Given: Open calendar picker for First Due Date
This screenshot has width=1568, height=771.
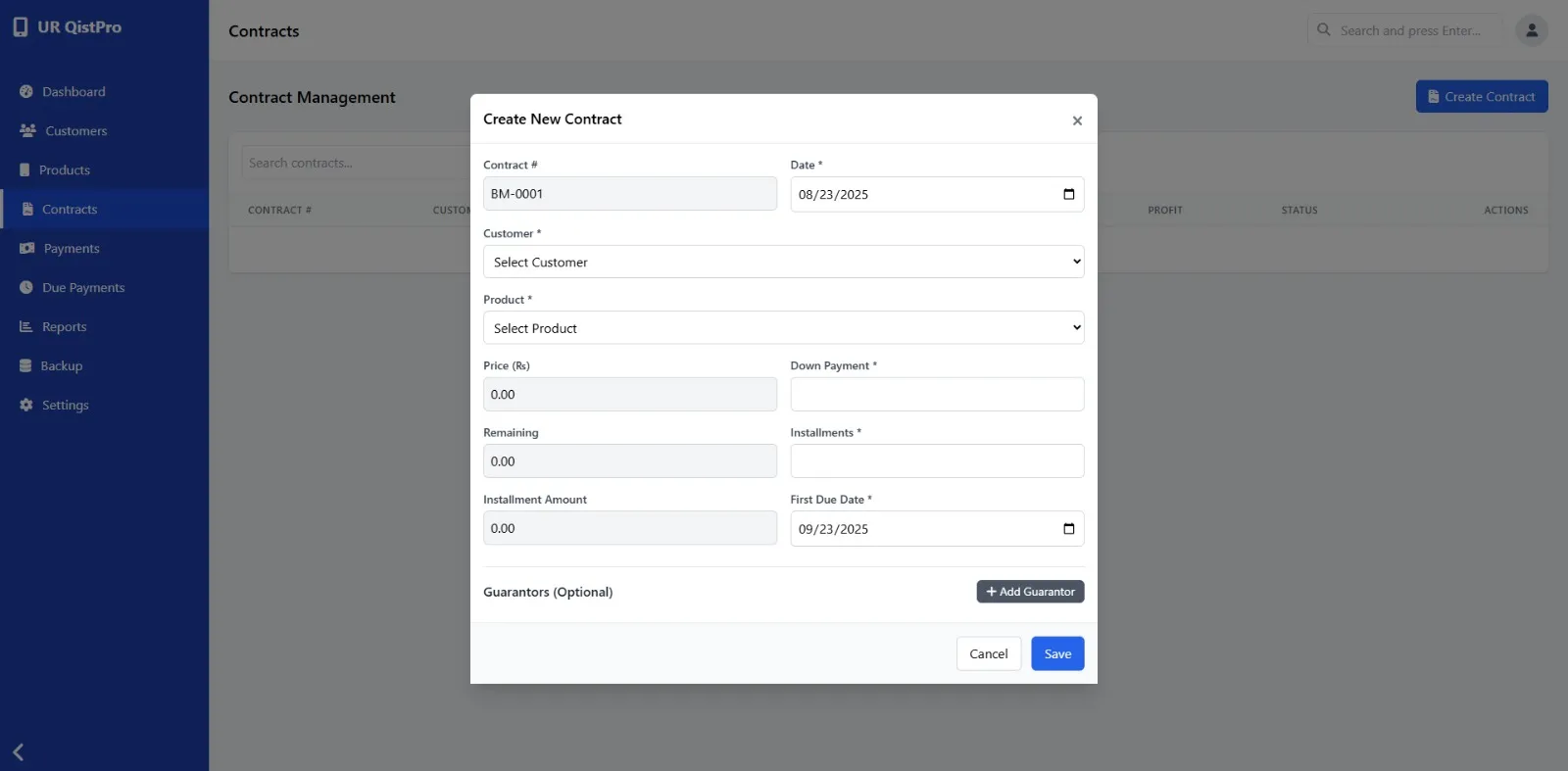Looking at the screenshot, I should pyautogui.click(x=1068, y=529).
